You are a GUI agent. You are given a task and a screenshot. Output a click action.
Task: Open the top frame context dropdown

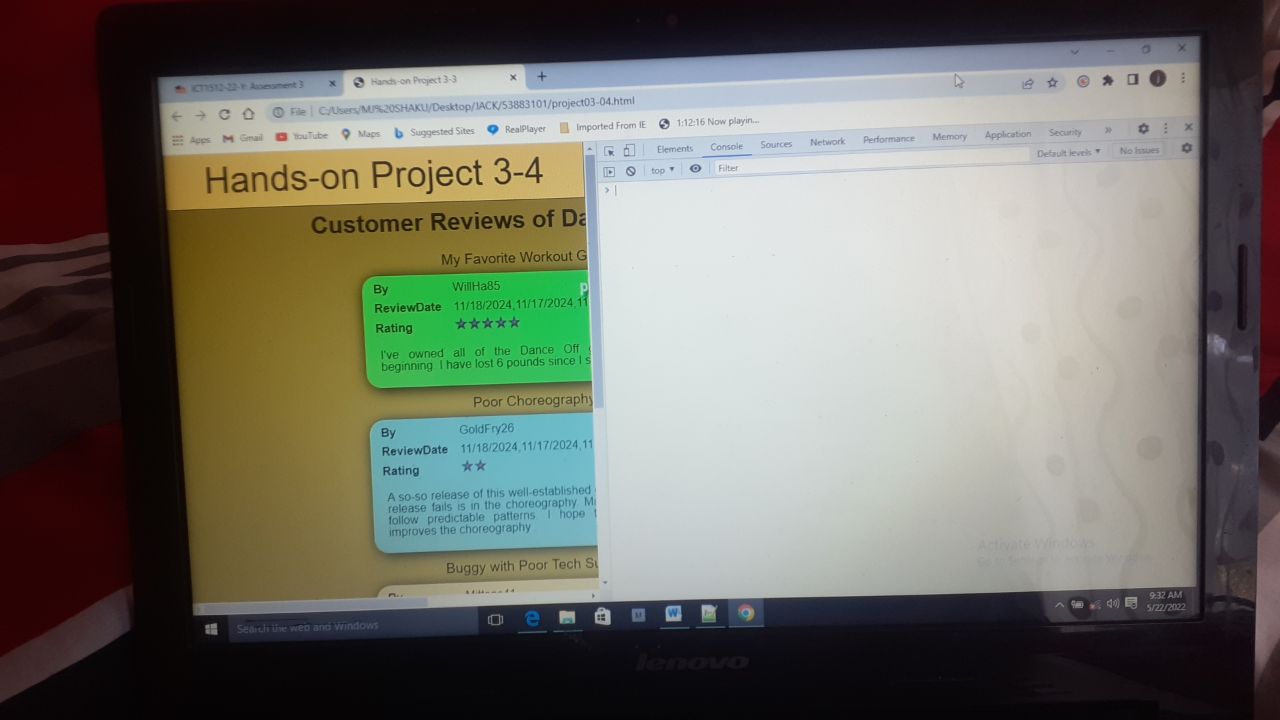pyautogui.click(x=660, y=170)
